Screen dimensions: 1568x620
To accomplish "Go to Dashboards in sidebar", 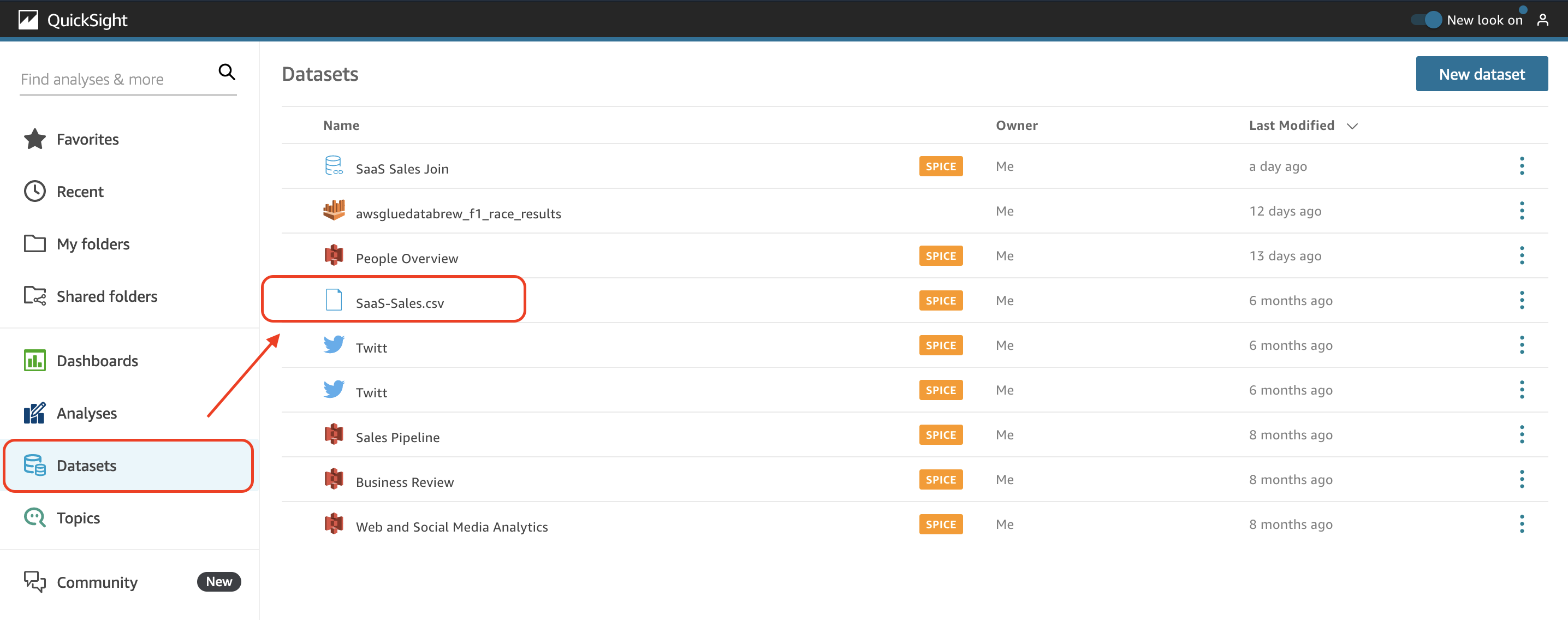I will click(x=97, y=361).
